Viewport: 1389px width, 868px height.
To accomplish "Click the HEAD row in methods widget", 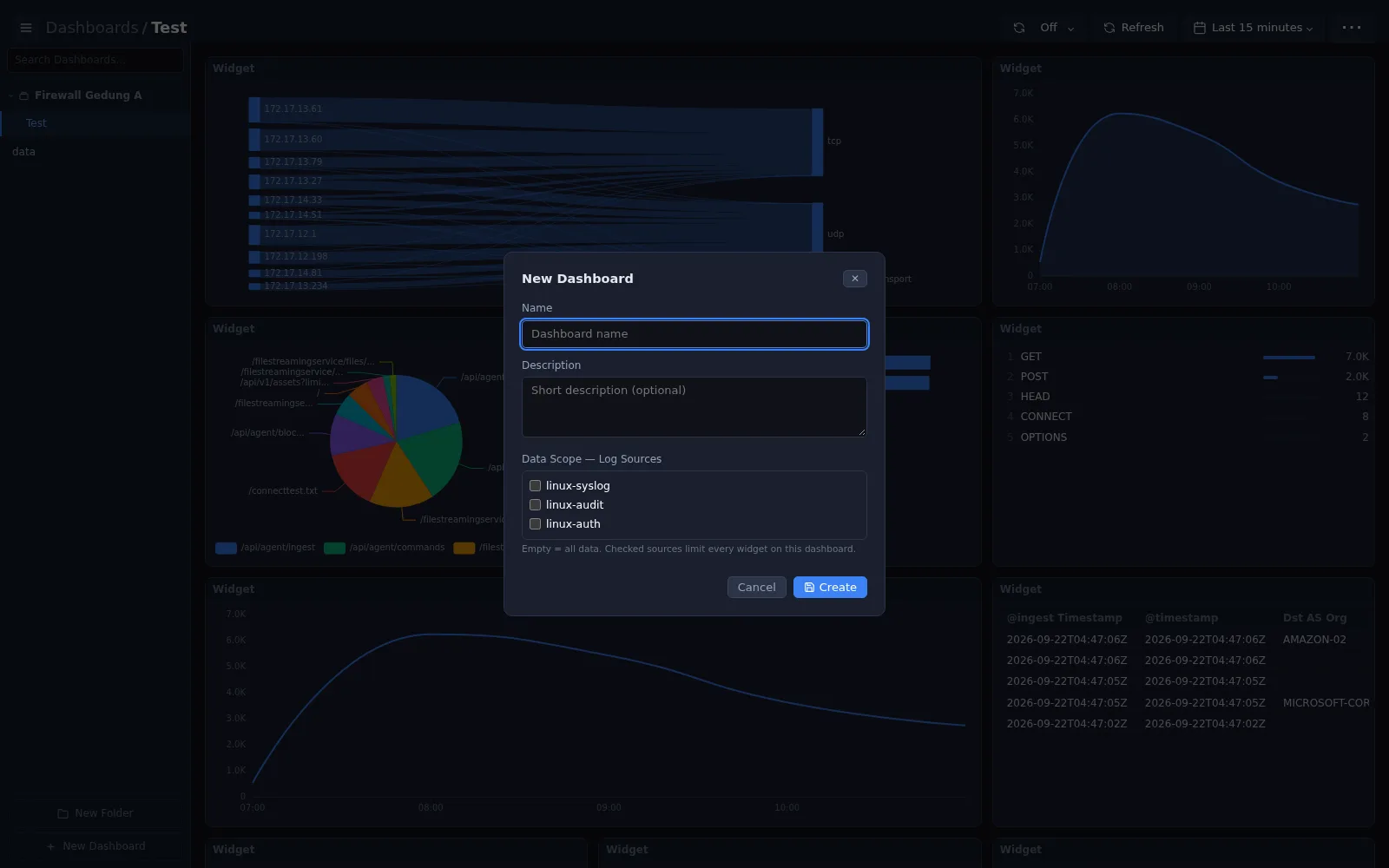I will 1187,397.
